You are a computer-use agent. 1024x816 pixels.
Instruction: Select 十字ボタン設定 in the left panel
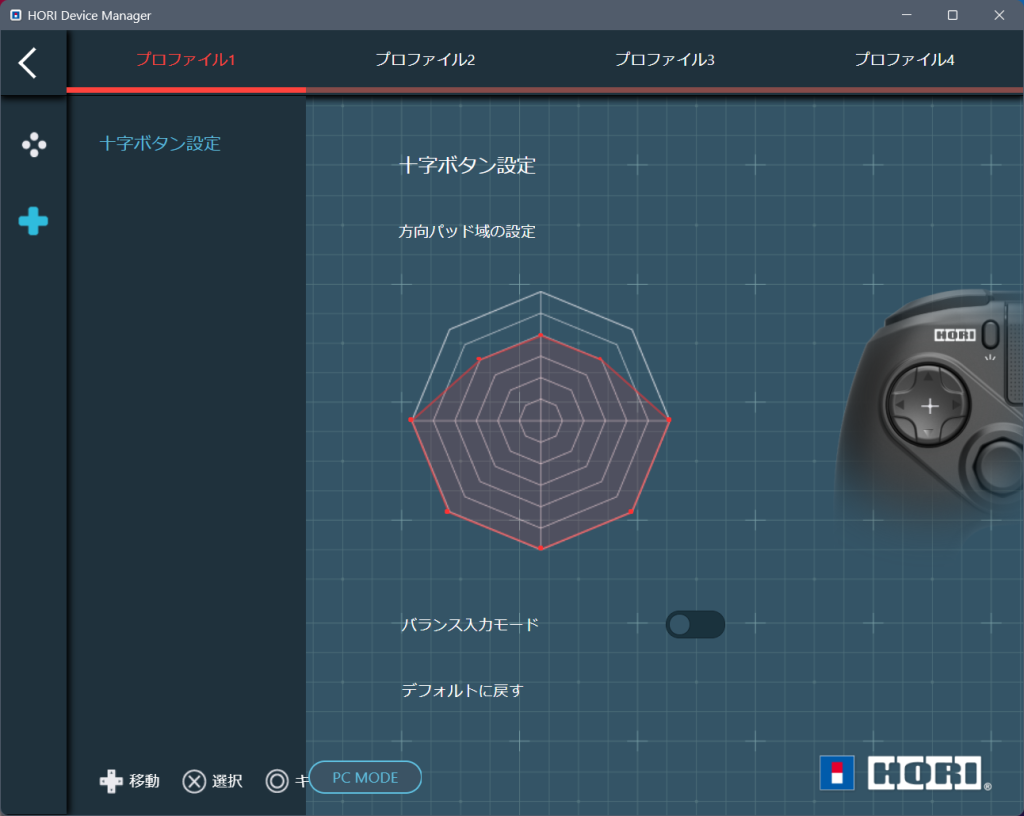[x=160, y=143]
